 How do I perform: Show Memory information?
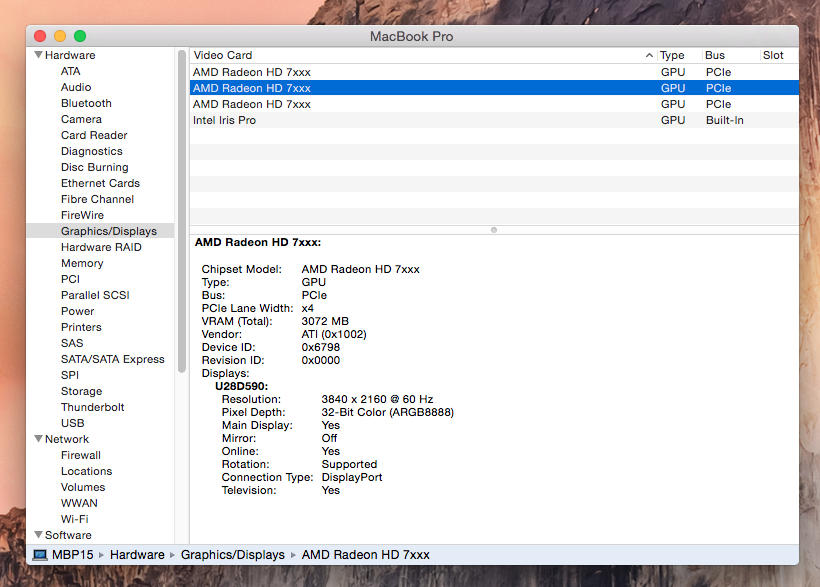tap(82, 263)
